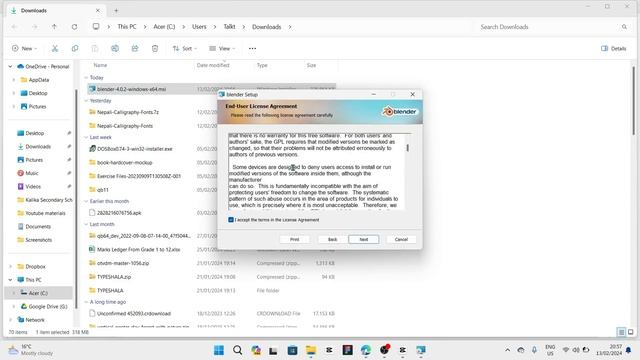Open the New dropdown in Explorer
The image size is (640, 360).
[x=24, y=48]
